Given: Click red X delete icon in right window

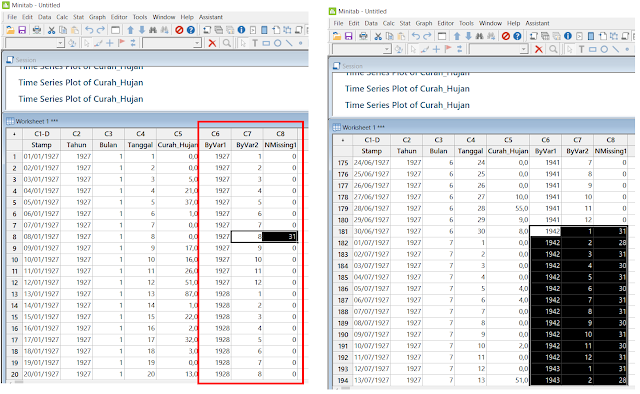Looking at the screenshot, I should coord(539,49).
